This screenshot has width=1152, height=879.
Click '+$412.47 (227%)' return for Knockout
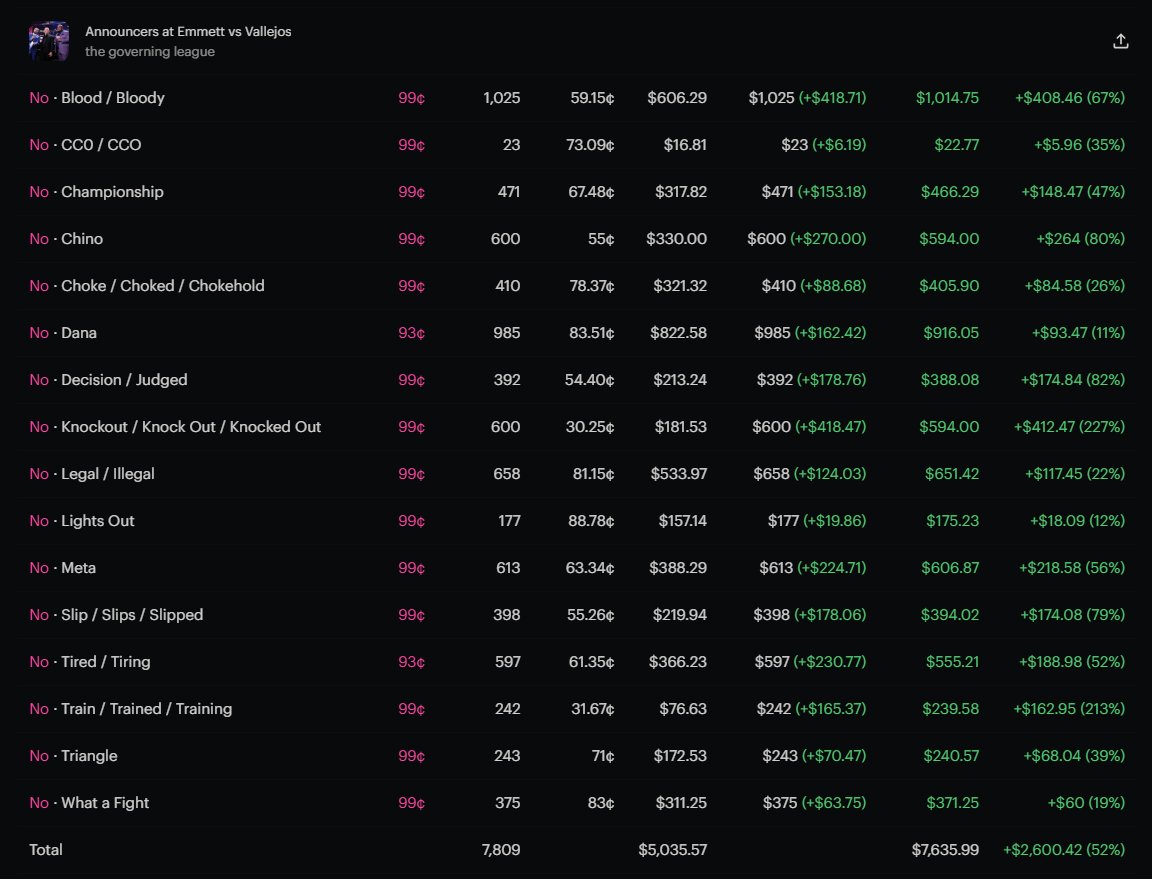[1069, 427]
